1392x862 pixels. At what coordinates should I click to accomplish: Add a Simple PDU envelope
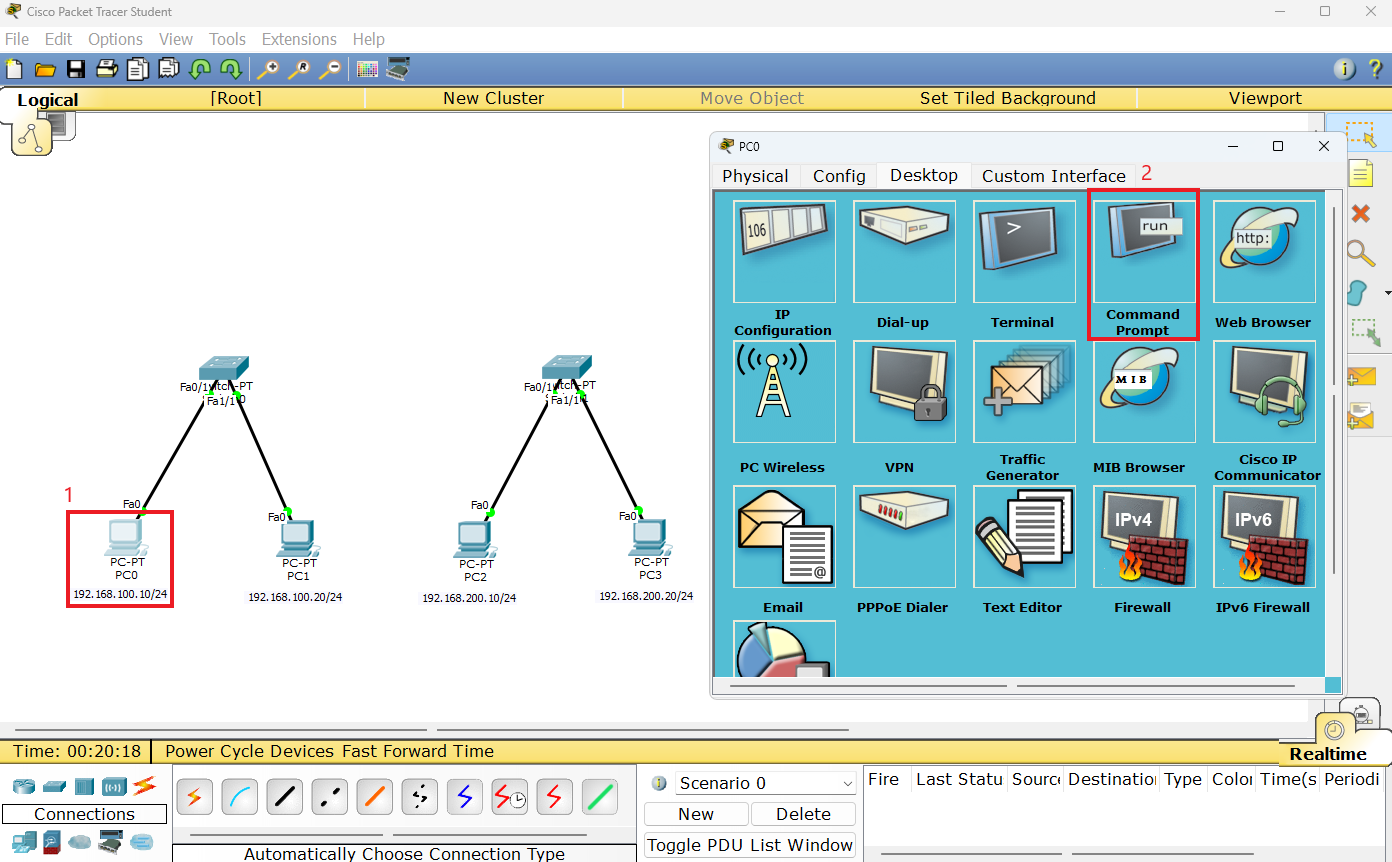tap(1361, 377)
